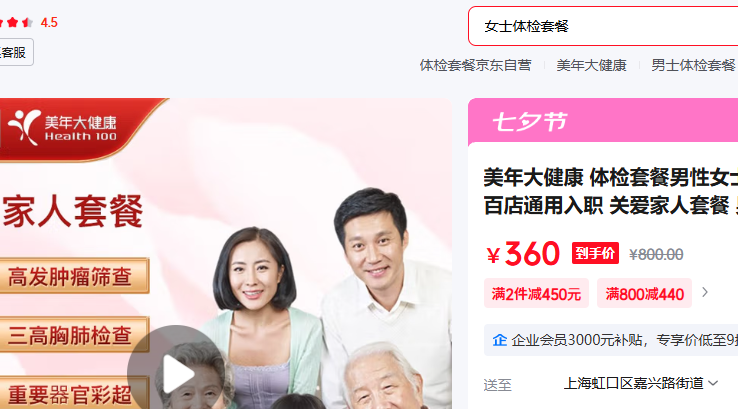The width and height of the screenshot is (738, 409).
Task: Click the star rating icons
Action: click(16, 22)
